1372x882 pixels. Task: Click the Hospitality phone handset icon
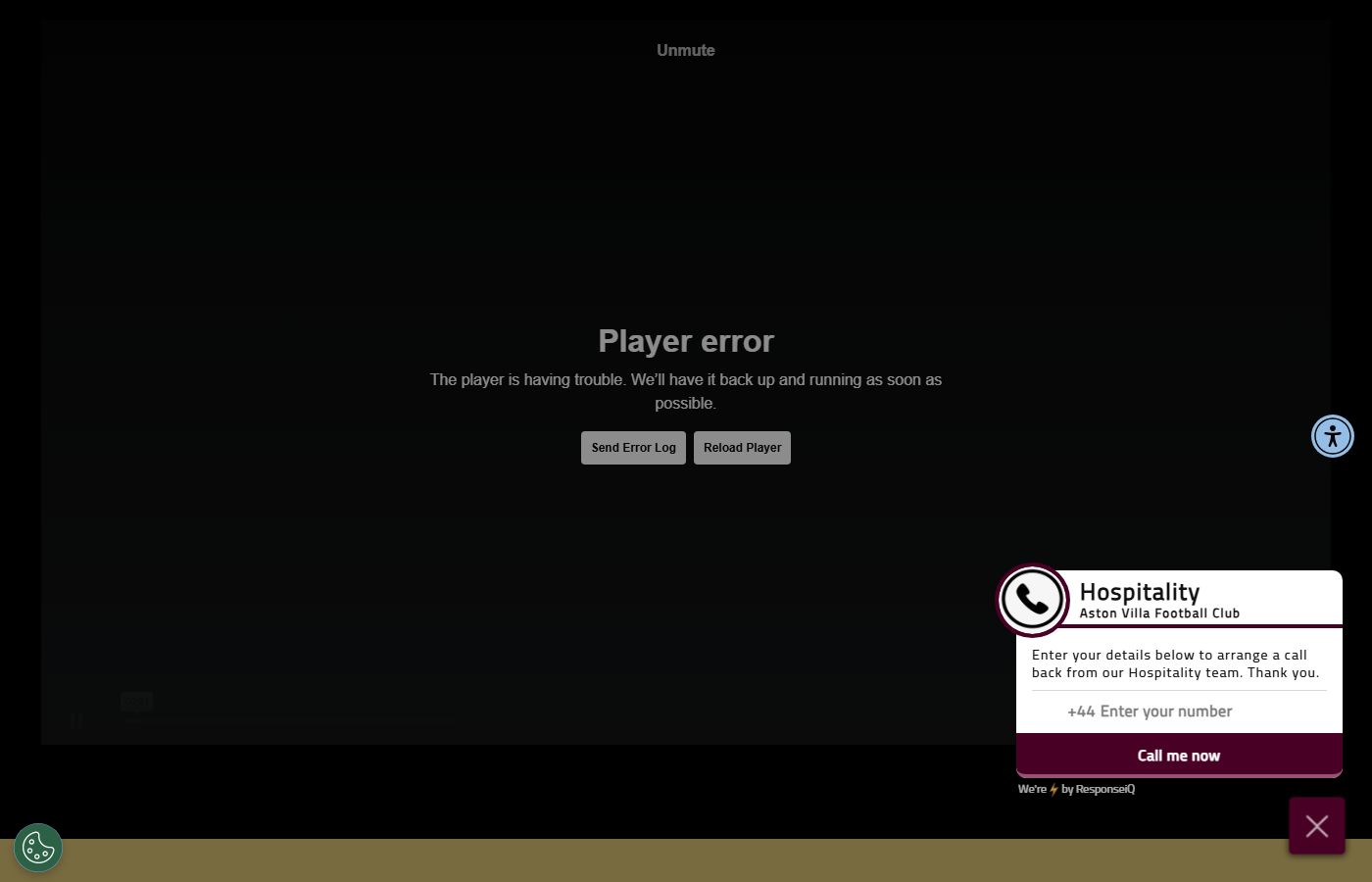[1032, 600]
